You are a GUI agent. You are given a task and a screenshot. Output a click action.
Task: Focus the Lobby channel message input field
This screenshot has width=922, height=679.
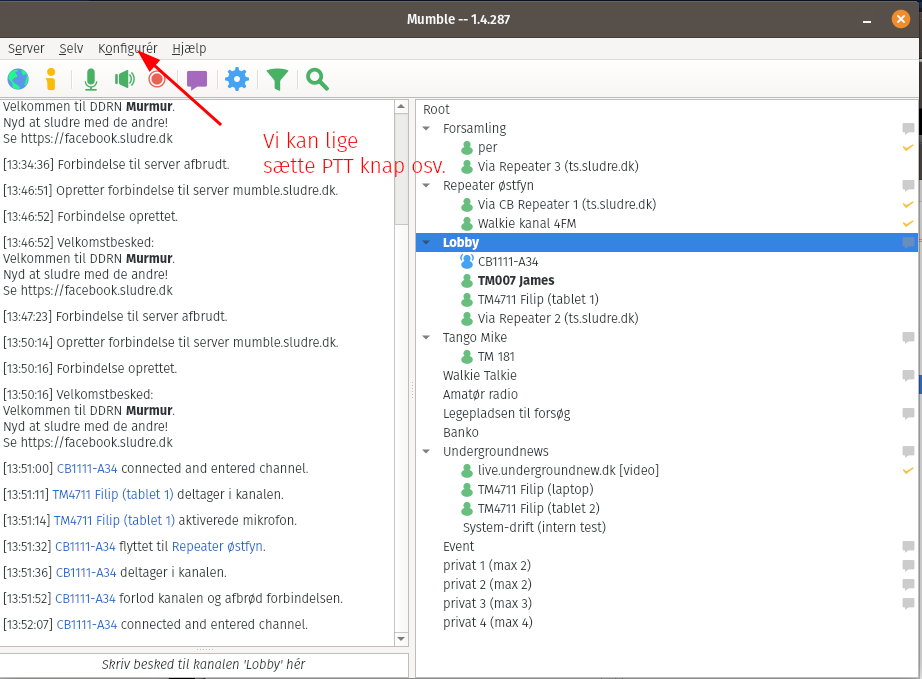pos(203,665)
